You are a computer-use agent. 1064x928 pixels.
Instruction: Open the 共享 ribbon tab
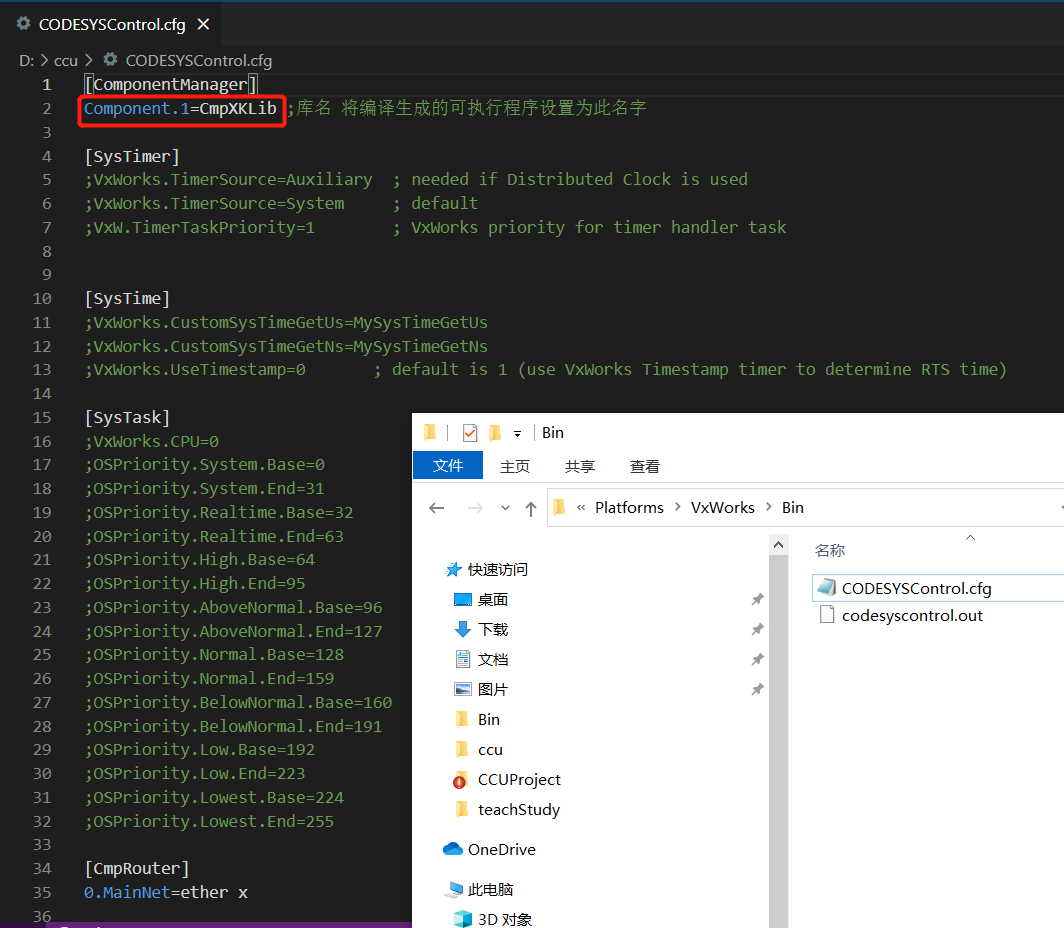(580, 466)
